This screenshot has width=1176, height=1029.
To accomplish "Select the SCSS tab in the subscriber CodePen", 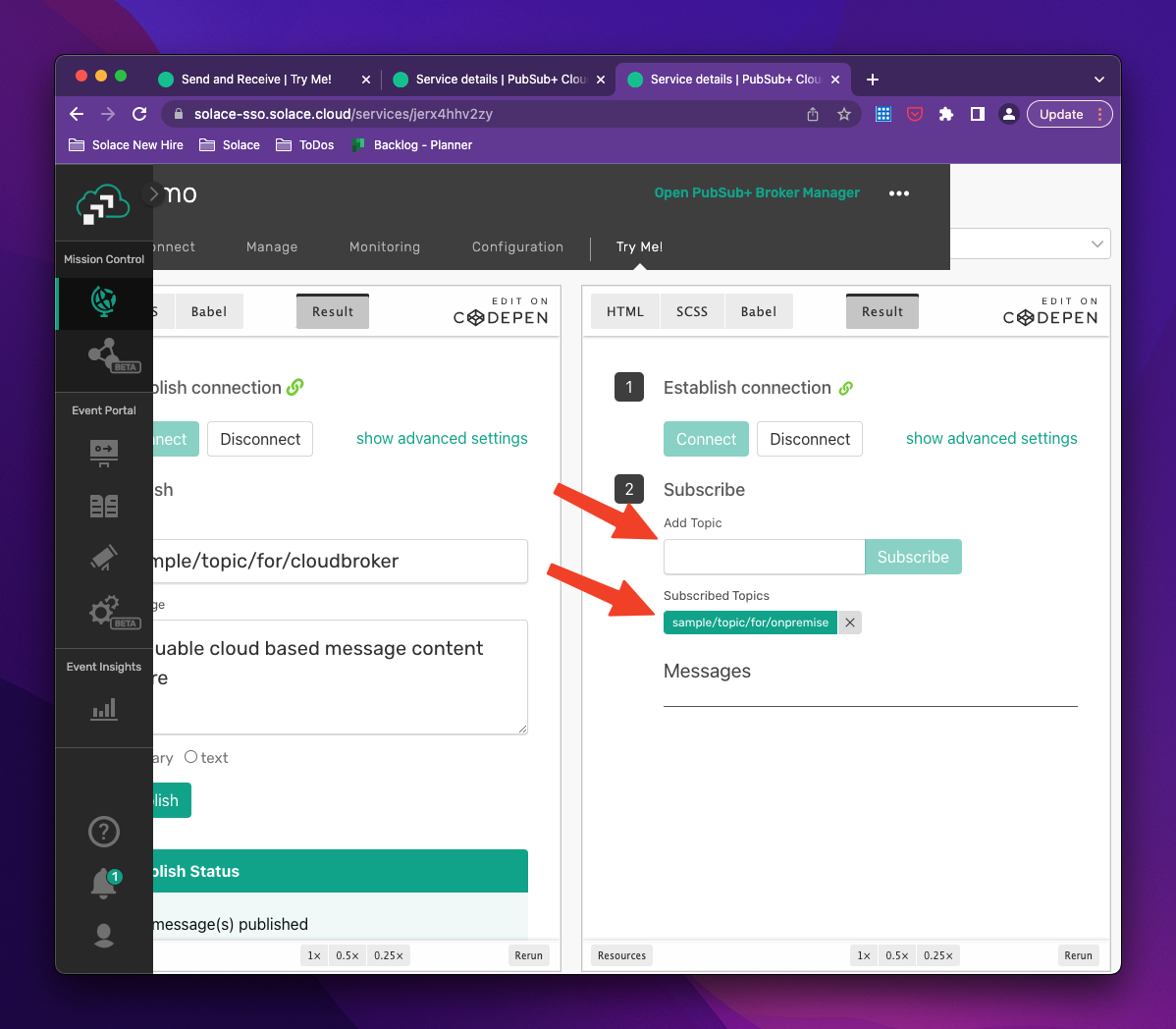I will [691, 310].
